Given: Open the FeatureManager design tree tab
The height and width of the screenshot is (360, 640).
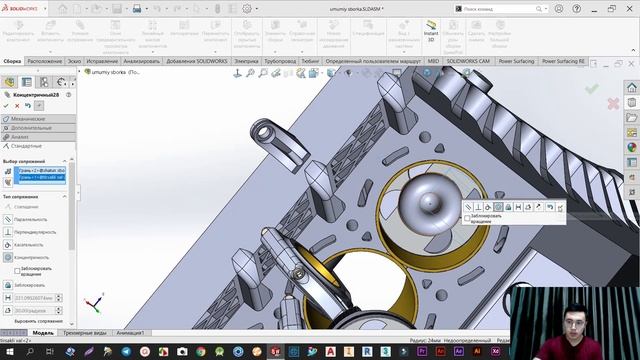Looking at the screenshot, I should pos(9,82).
